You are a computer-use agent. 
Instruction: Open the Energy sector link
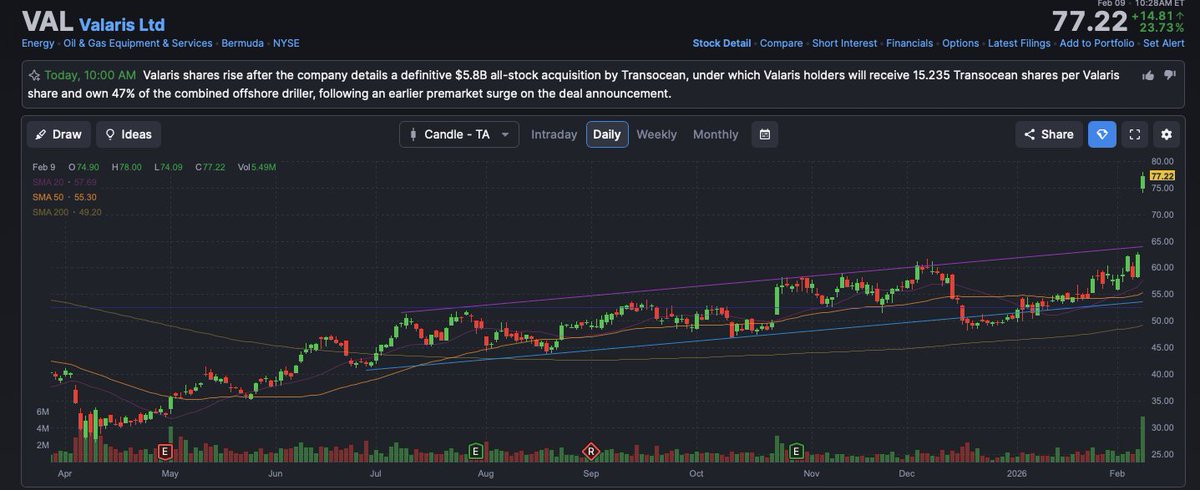coord(38,43)
